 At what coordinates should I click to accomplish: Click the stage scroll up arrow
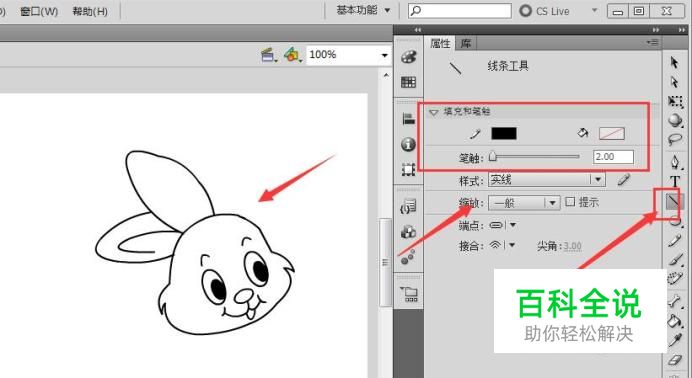click(x=386, y=76)
